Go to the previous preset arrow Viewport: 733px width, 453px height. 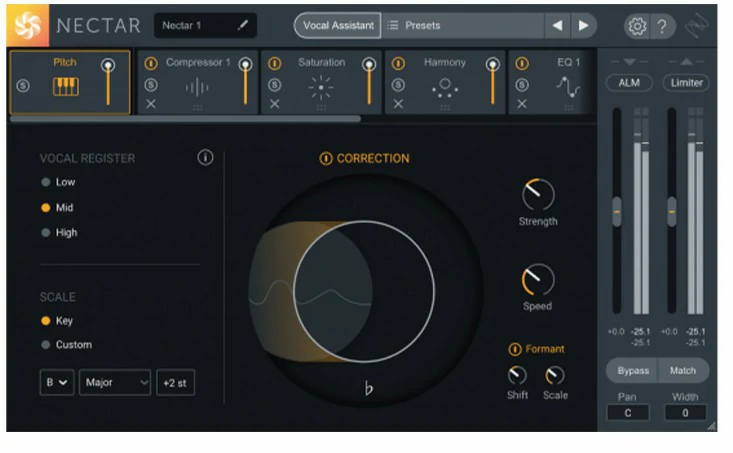coord(557,26)
